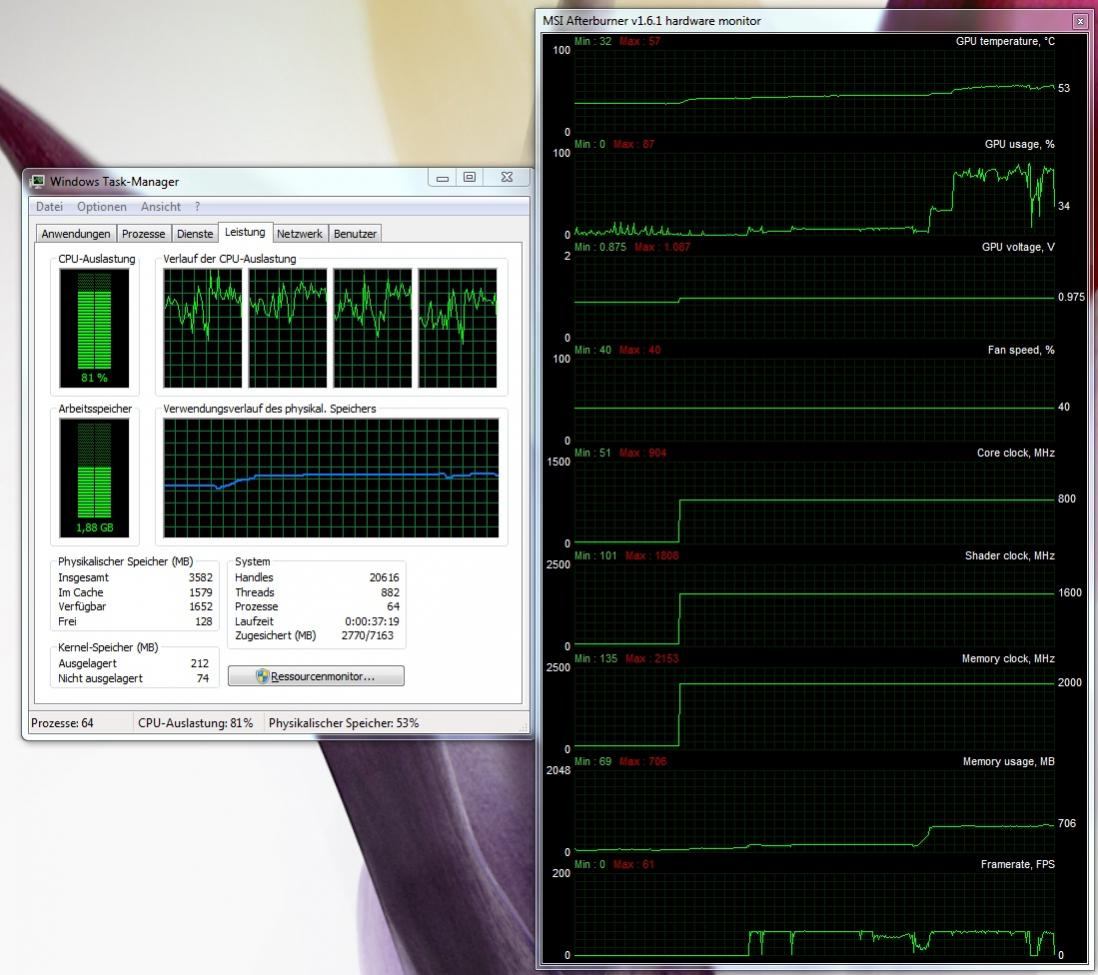The image size is (1098, 975).
Task: Click the second CPU core history graph
Action: click(x=288, y=328)
